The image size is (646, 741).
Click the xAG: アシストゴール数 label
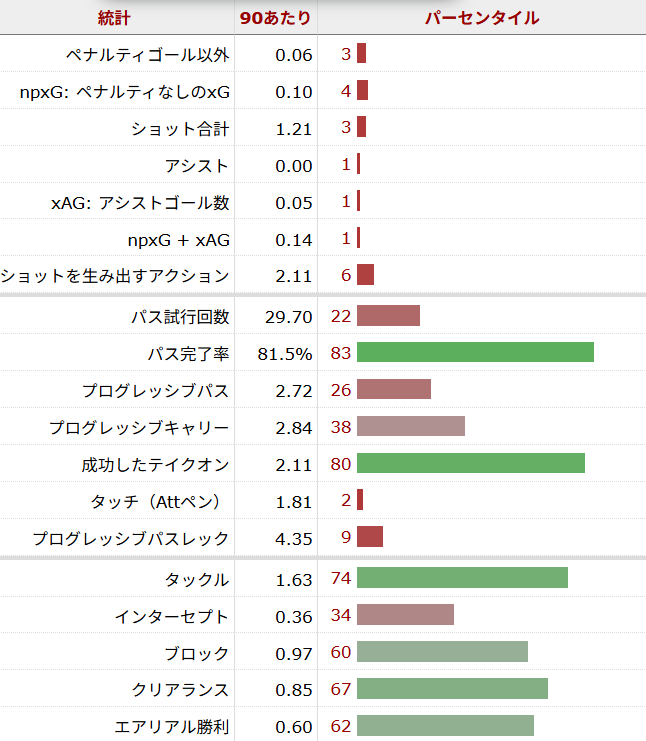(140, 203)
